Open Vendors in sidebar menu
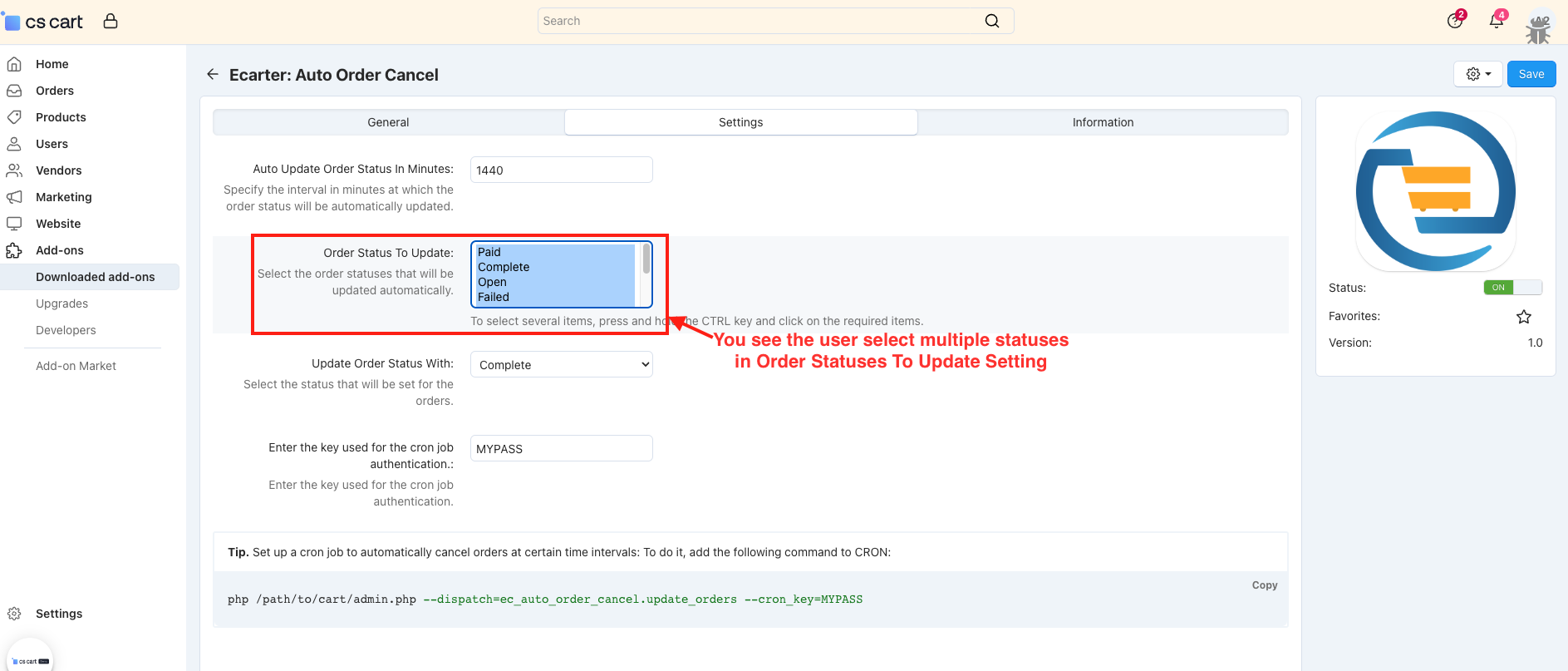Image resolution: width=1568 pixels, height=671 pixels. coord(59,170)
